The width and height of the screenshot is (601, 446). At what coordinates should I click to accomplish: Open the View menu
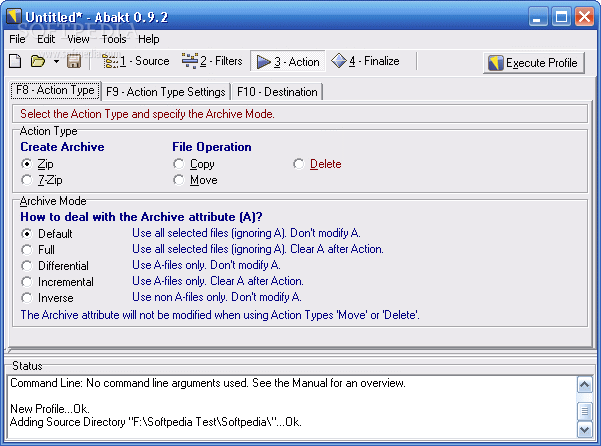(x=78, y=39)
